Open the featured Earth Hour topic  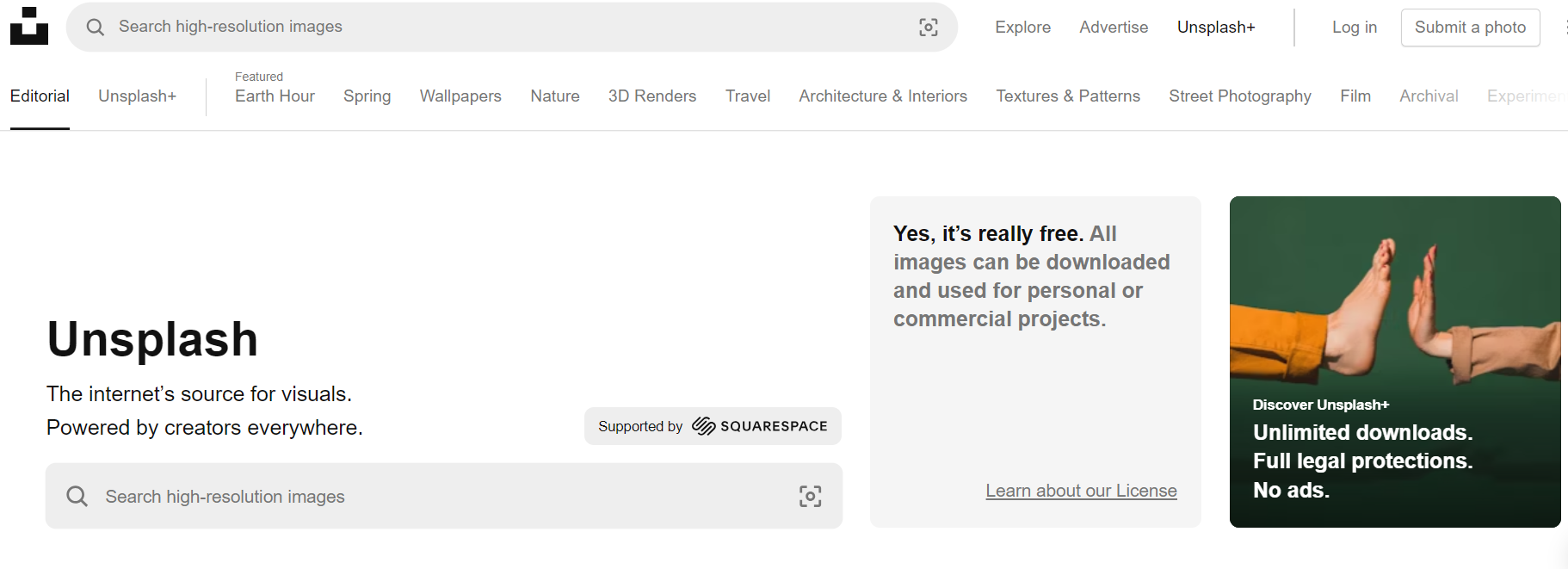(275, 96)
